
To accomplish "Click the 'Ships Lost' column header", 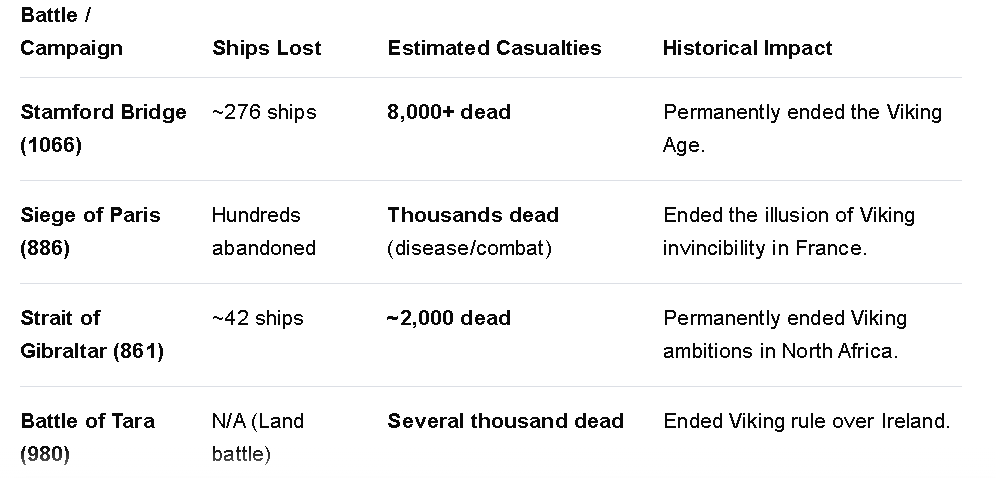I will [x=267, y=48].
